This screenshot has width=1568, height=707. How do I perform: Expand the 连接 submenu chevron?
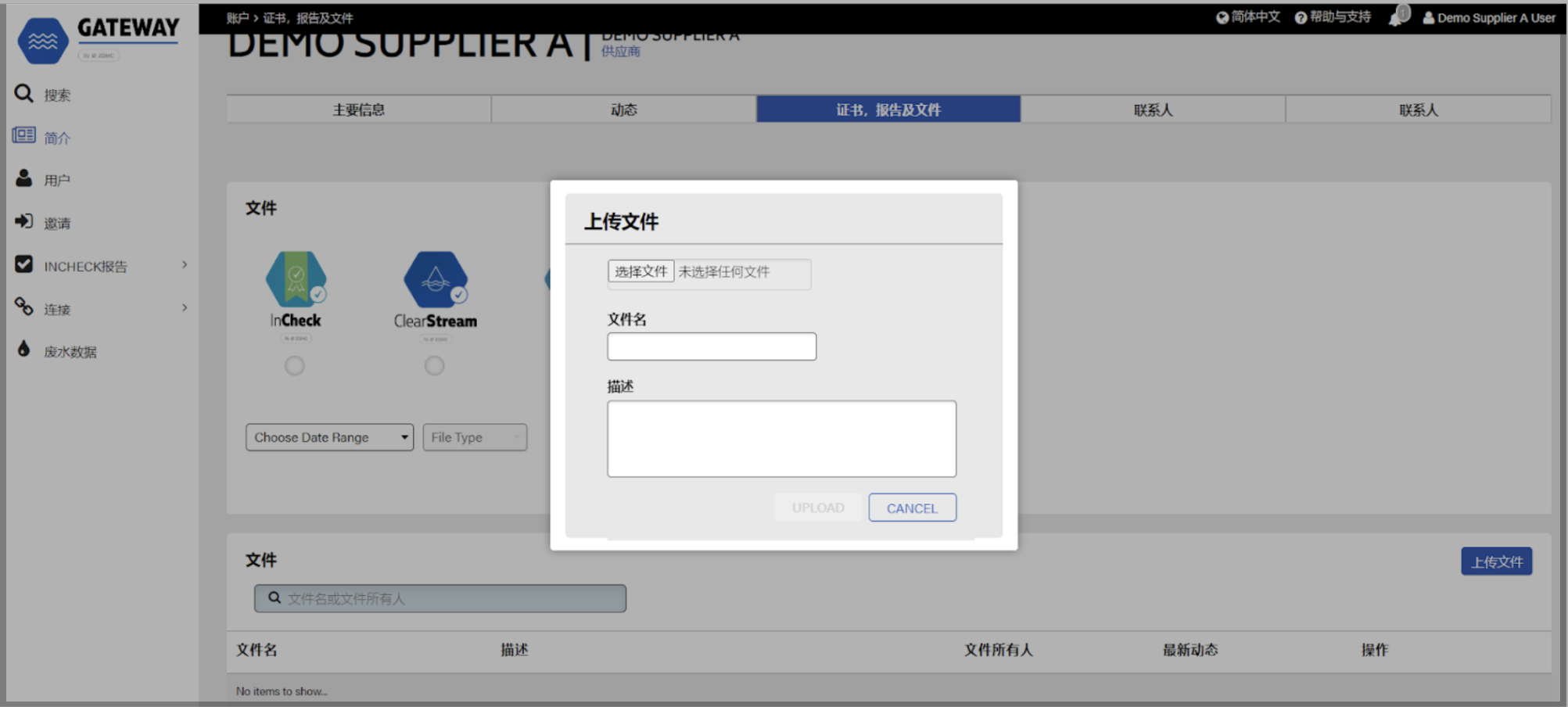pos(185,308)
